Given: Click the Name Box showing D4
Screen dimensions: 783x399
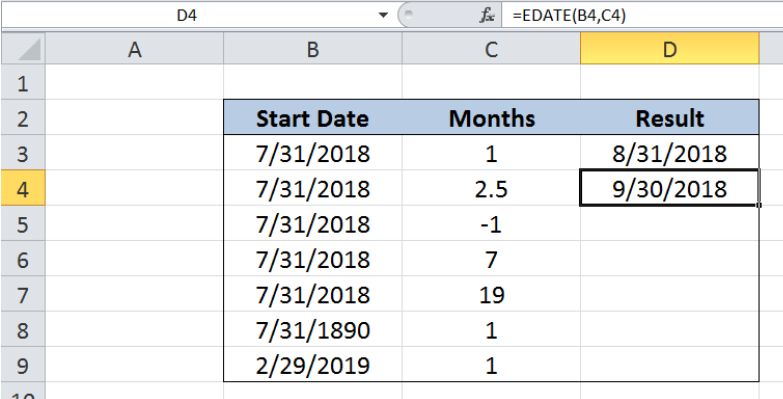Looking at the screenshot, I should (187, 16).
